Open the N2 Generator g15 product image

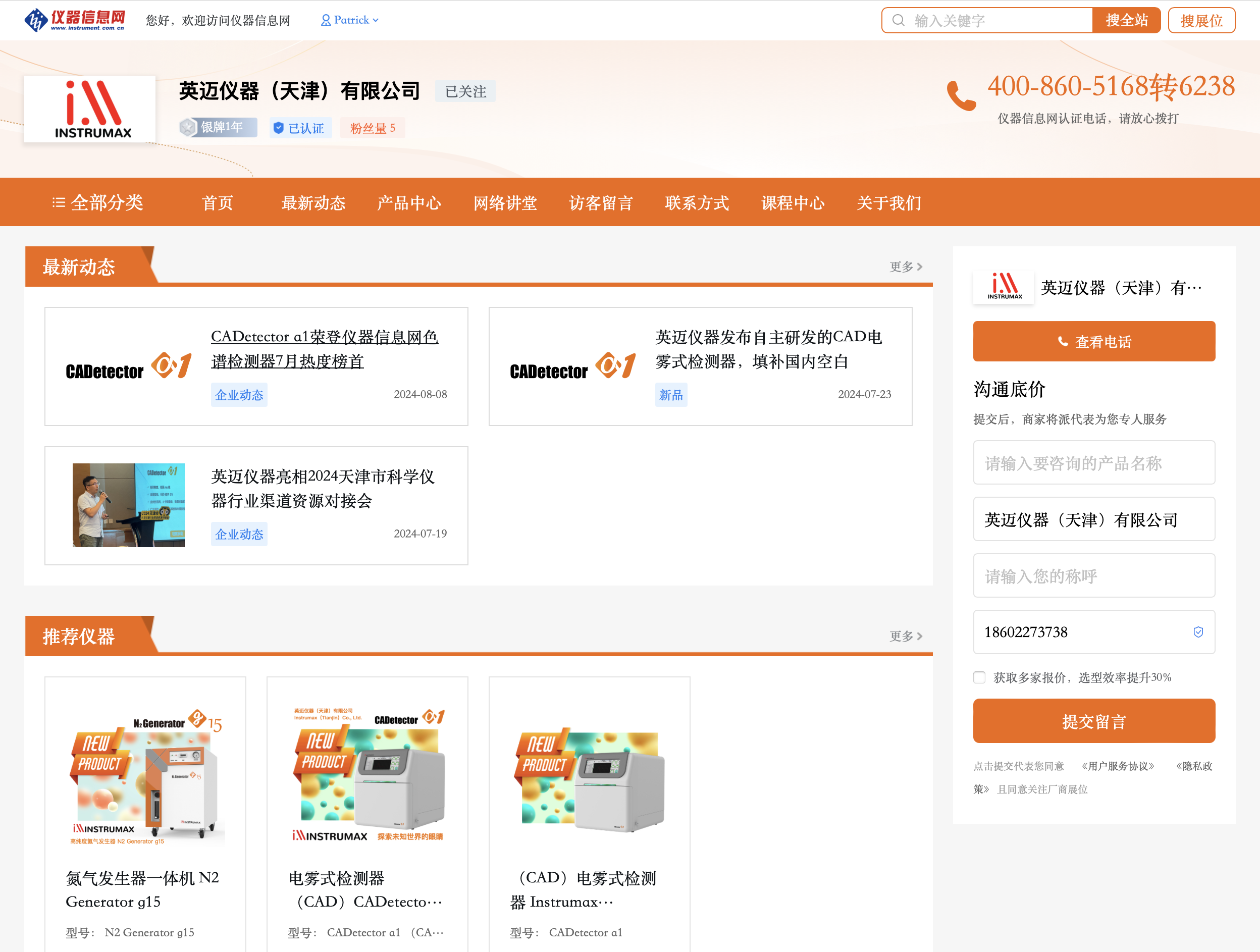pyautogui.click(x=146, y=776)
